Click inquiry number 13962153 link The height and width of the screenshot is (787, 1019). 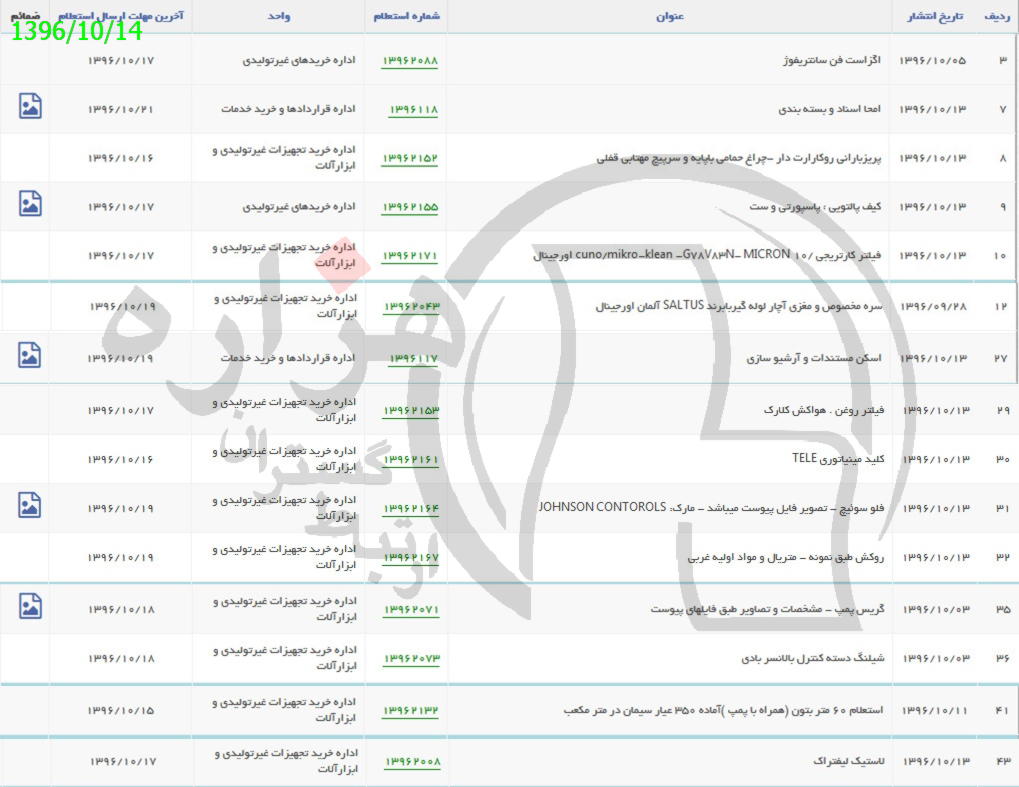click(410, 411)
